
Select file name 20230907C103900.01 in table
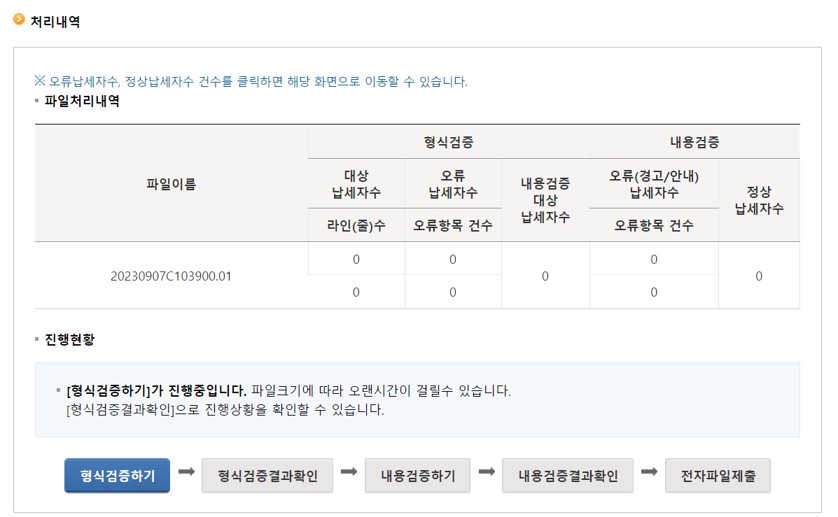pos(171,276)
